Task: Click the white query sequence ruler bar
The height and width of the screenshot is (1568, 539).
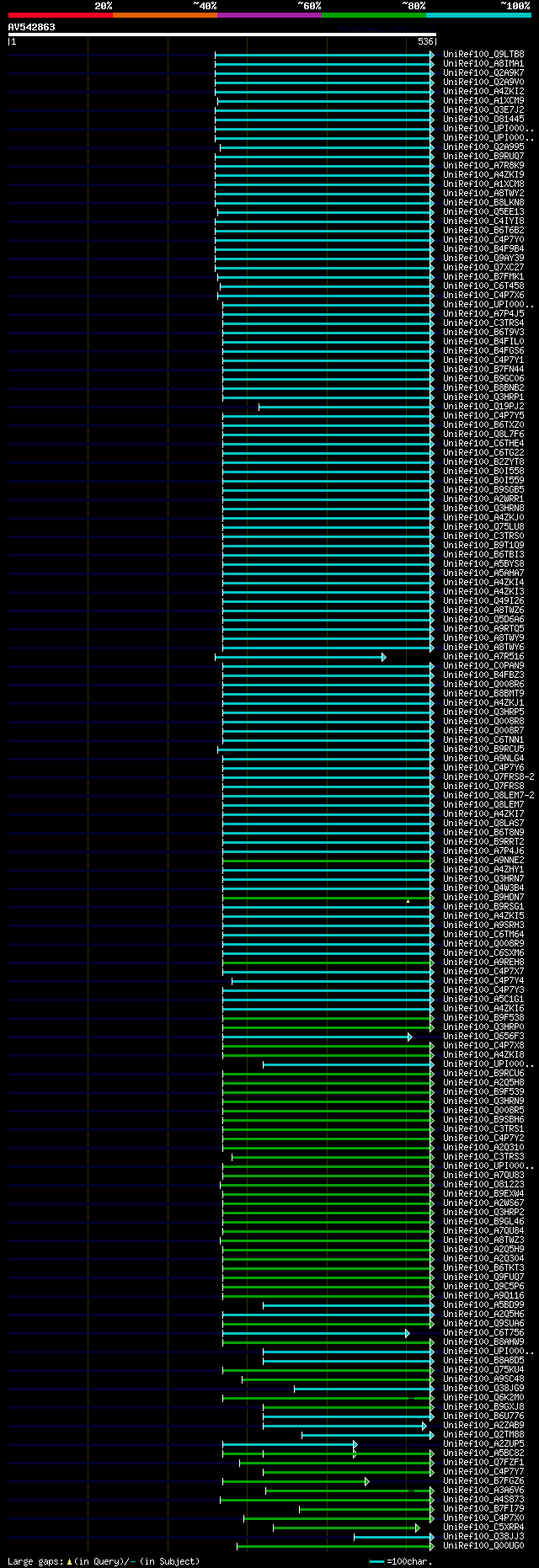Action: click(222, 35)
